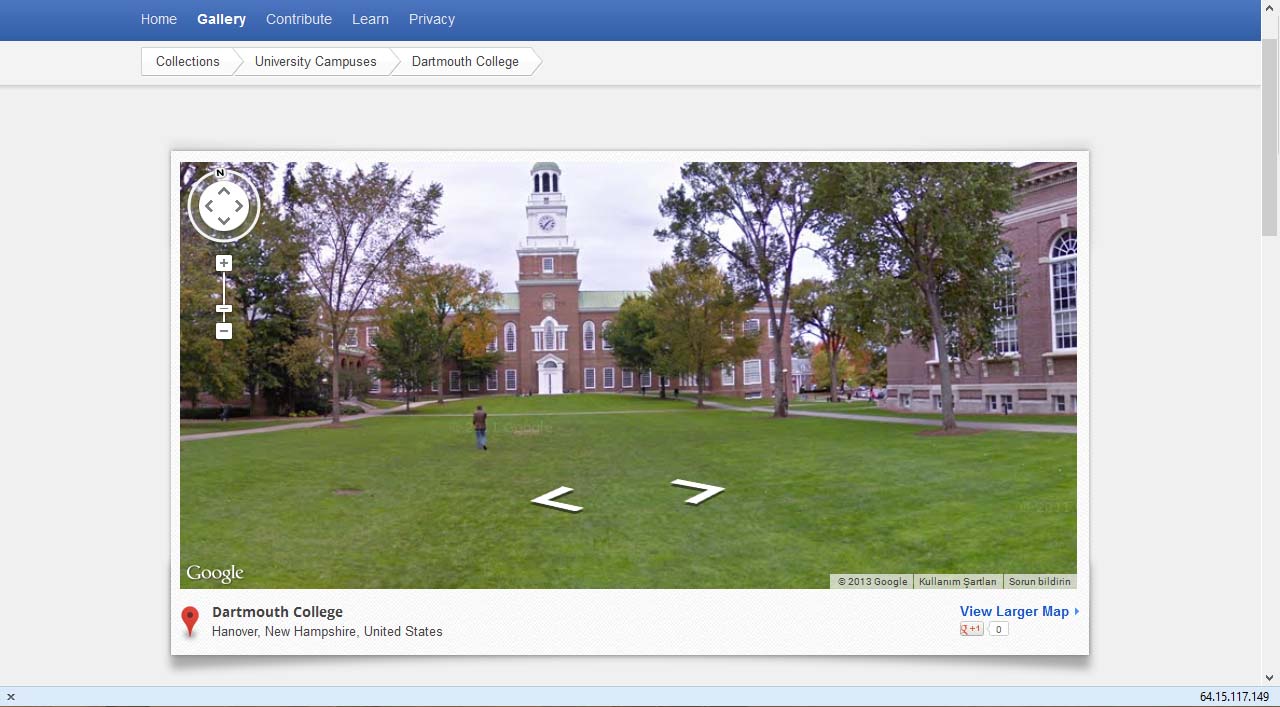Zoom in with the plus button
The height and width of the screenshot is (707, 1280).
tap(224, 263)
